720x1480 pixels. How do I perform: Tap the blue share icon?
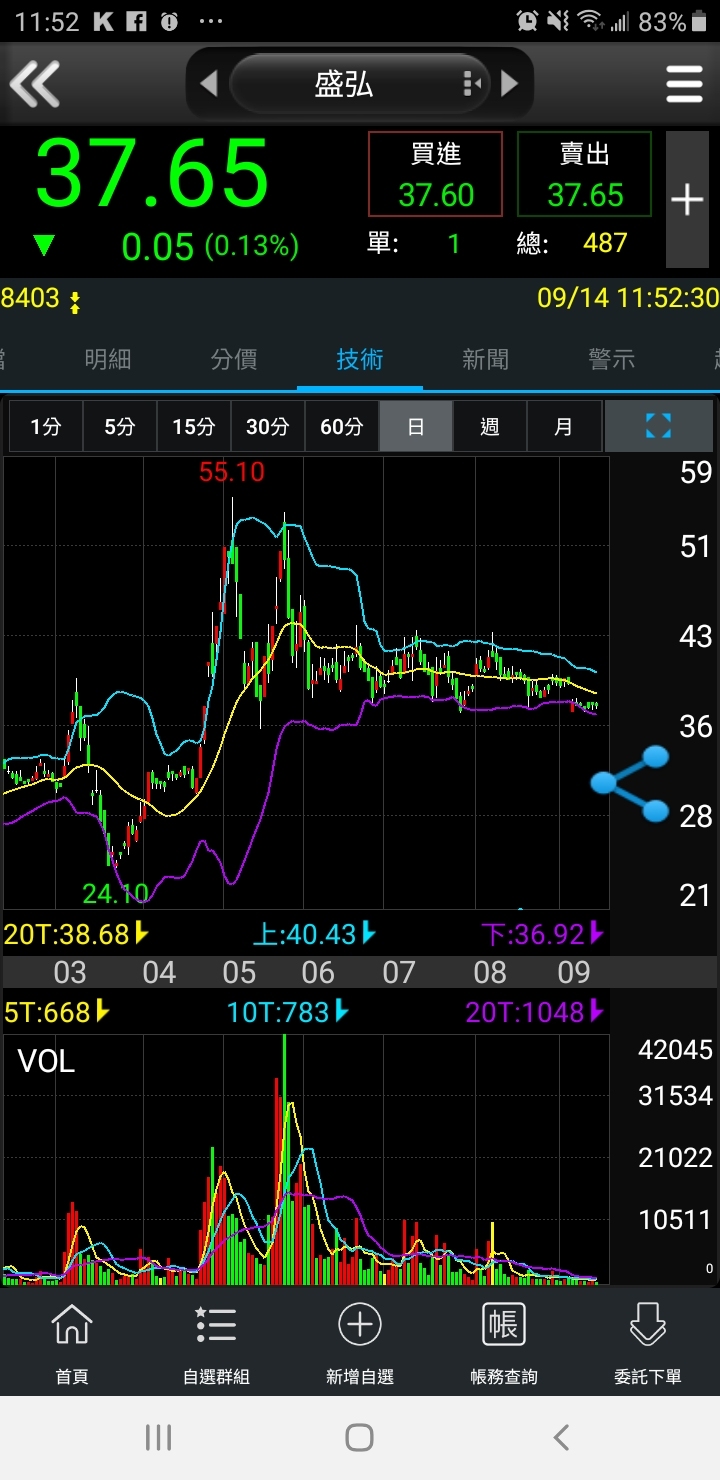point(629,783)
